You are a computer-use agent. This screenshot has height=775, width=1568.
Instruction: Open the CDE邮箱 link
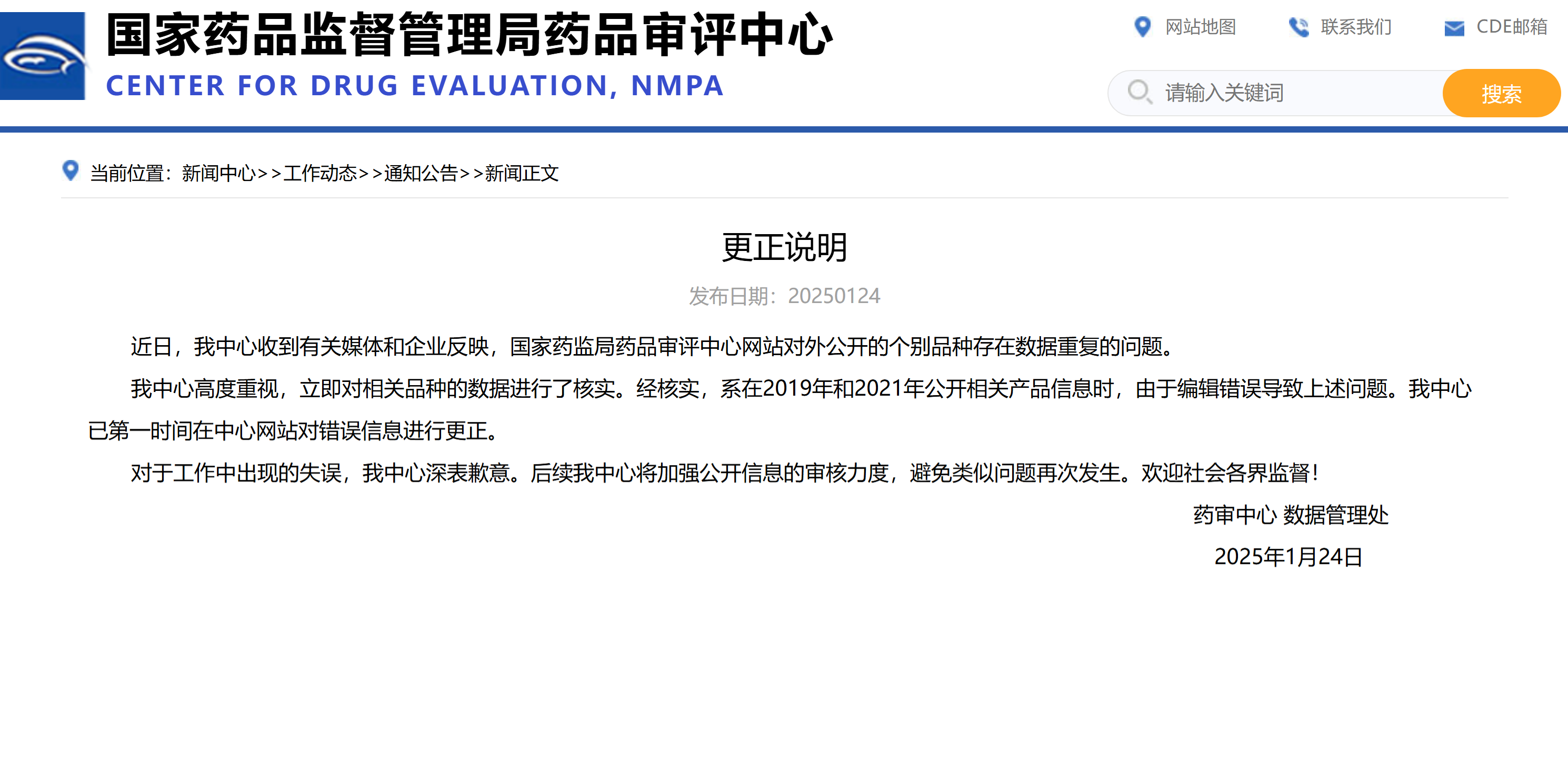coord(1511,27)
